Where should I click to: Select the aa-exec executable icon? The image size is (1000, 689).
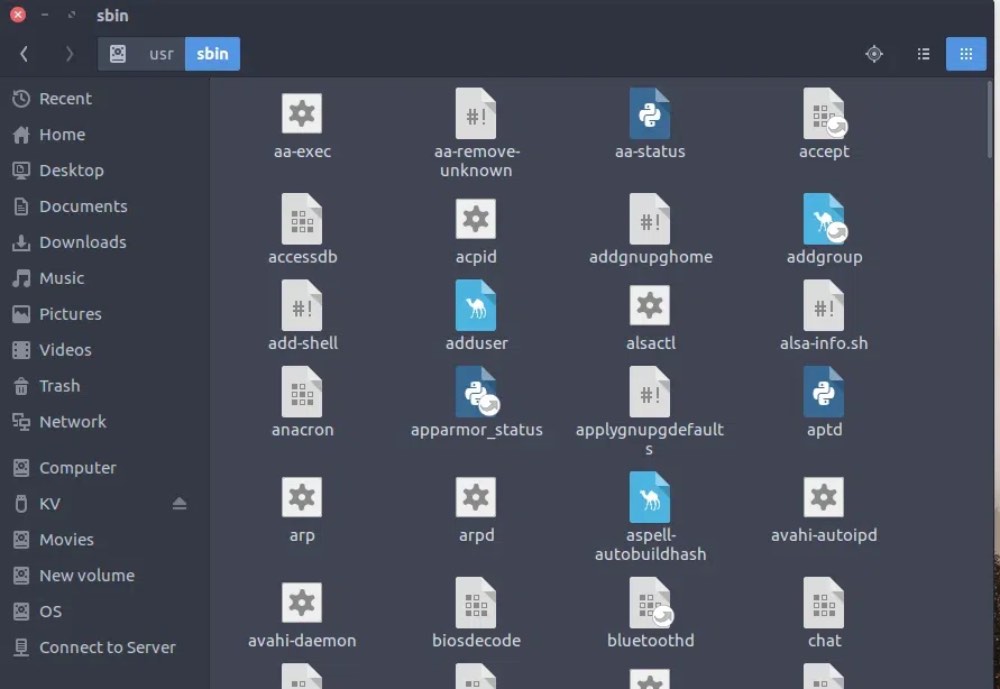302,115
